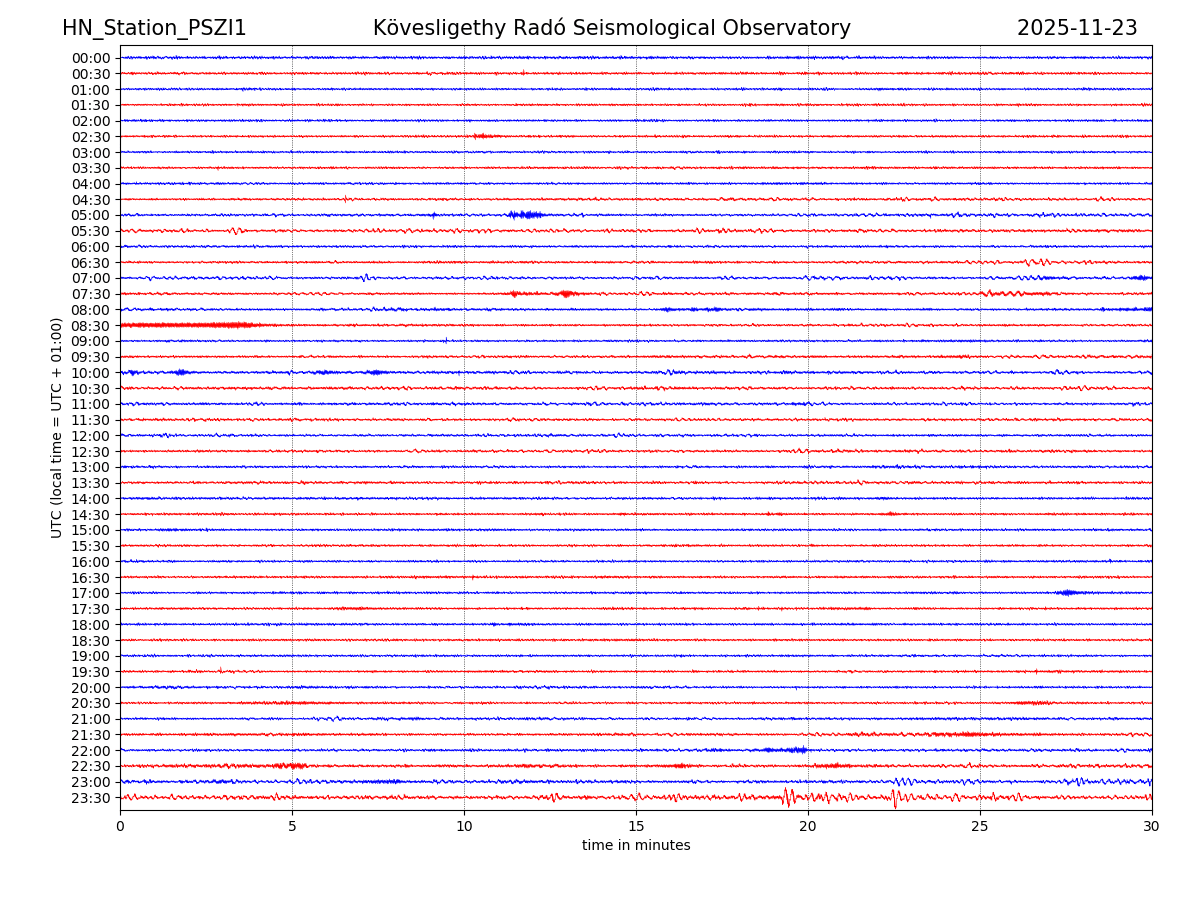Viewport: 1200px width, 900px height.
Task: Click the large red spike on the 23:30 trace
Action: click(788, 797)
